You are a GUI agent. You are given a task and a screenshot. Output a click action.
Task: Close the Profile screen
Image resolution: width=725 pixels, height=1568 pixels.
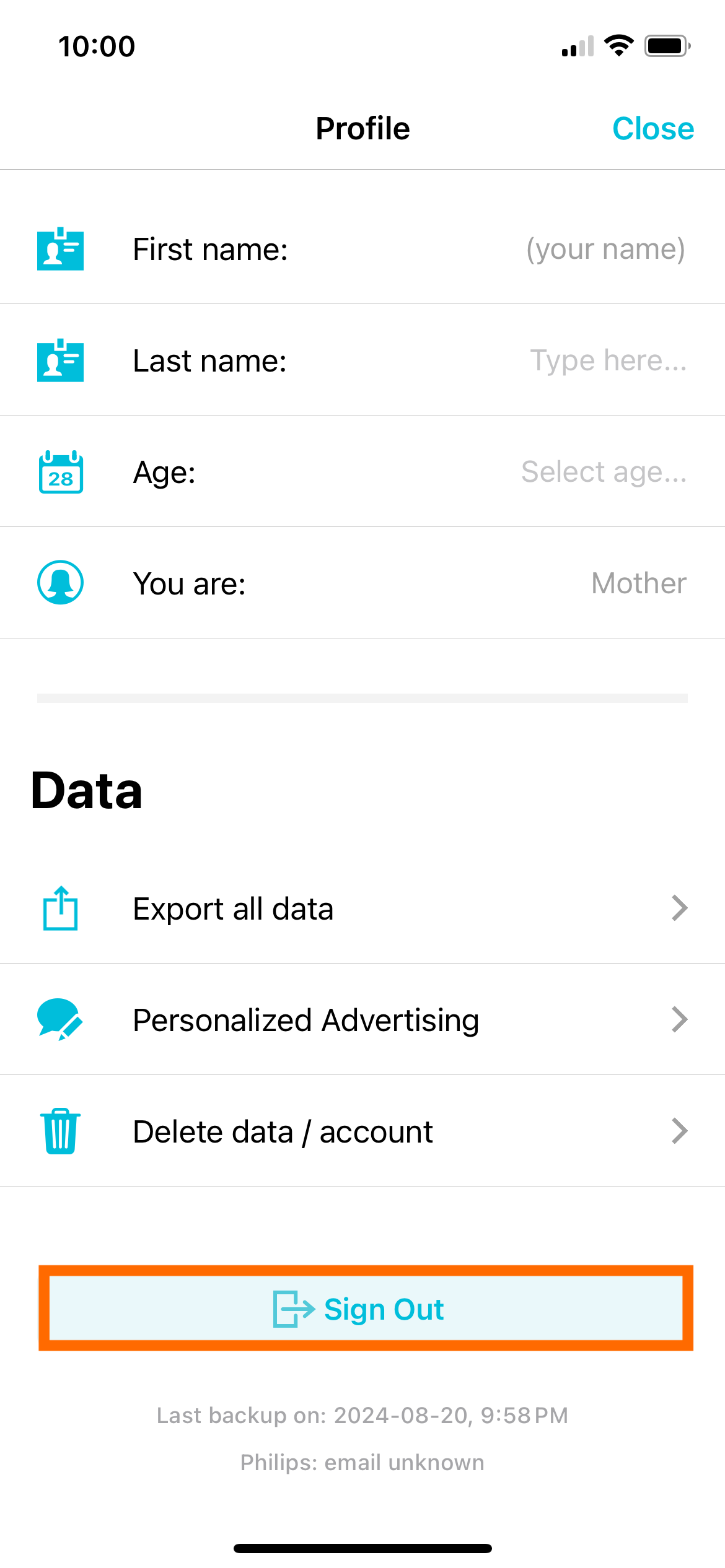click(653, 129)
